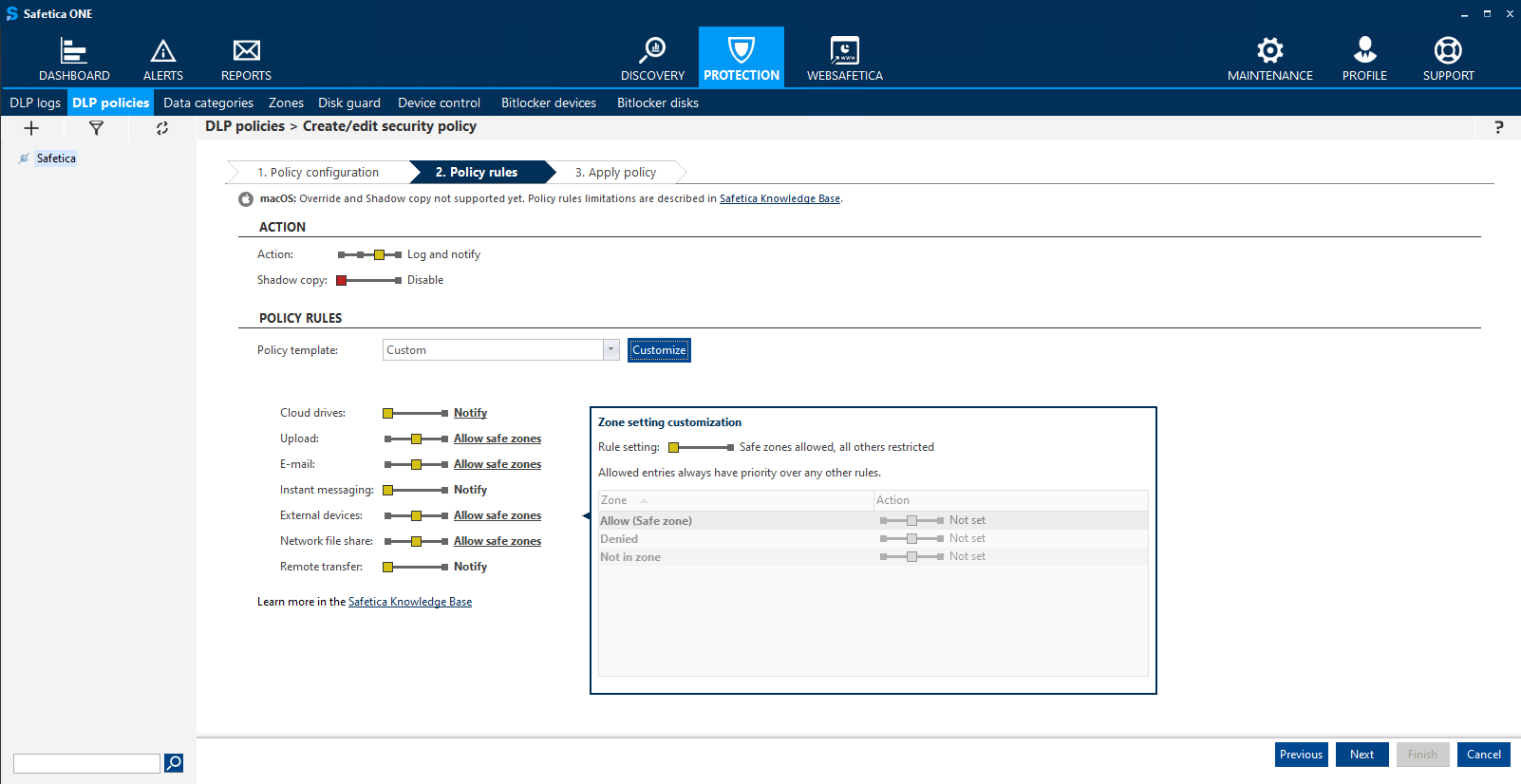Click the DLP policies breadcrumb
Image resolution: width=1521 pixels, height=784 pixels.
(245, 126)
